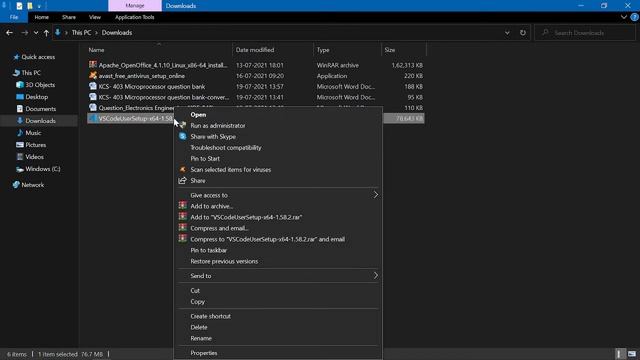Open the Home ribbon tab

click(x=42, y=17)
